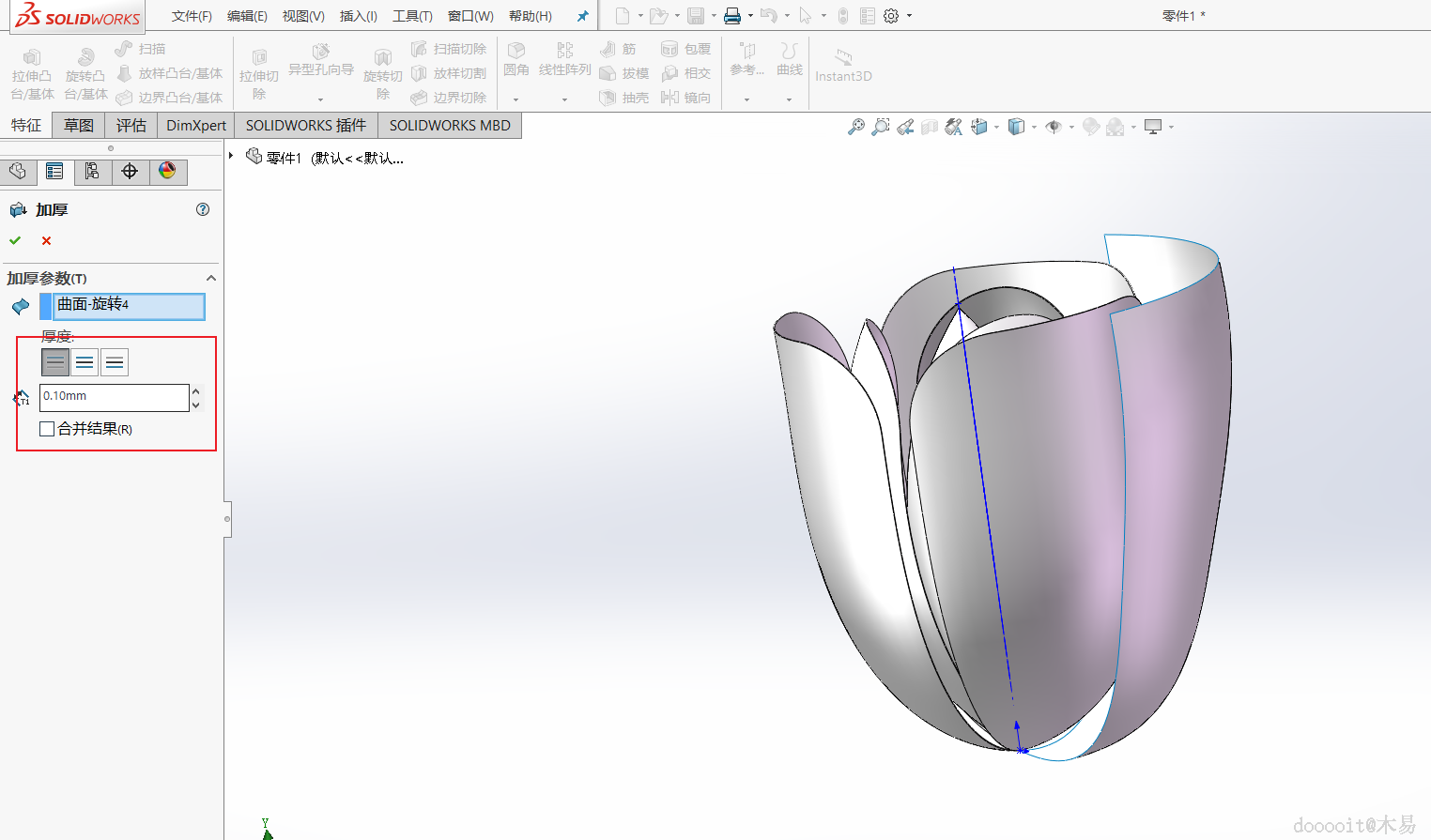Viewport: 1431px width, 840px height.
Task: Collapse the 加厚参数 section
Action: point(211,278)
